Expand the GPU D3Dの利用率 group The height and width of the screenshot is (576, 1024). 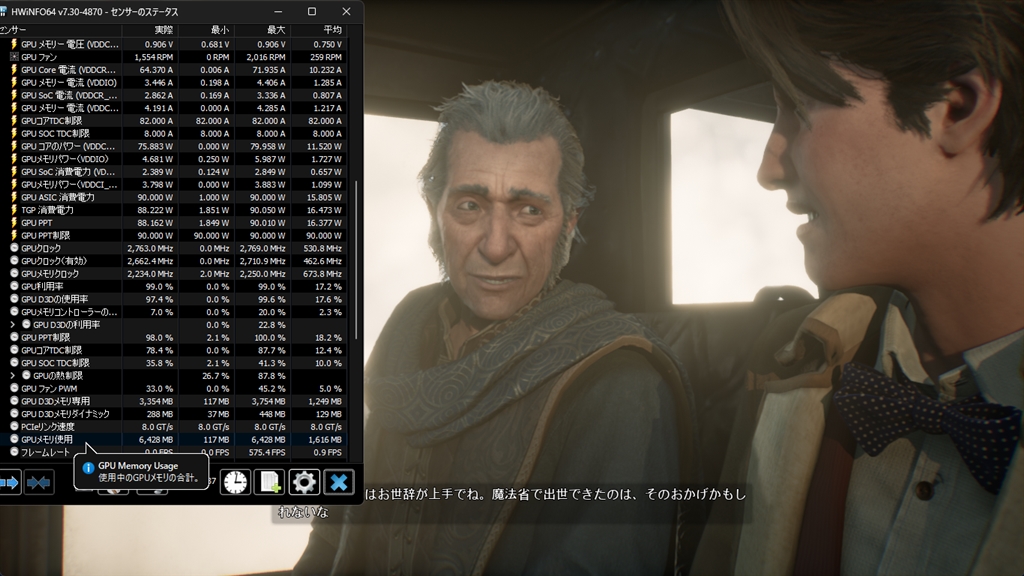click(12, 325)
